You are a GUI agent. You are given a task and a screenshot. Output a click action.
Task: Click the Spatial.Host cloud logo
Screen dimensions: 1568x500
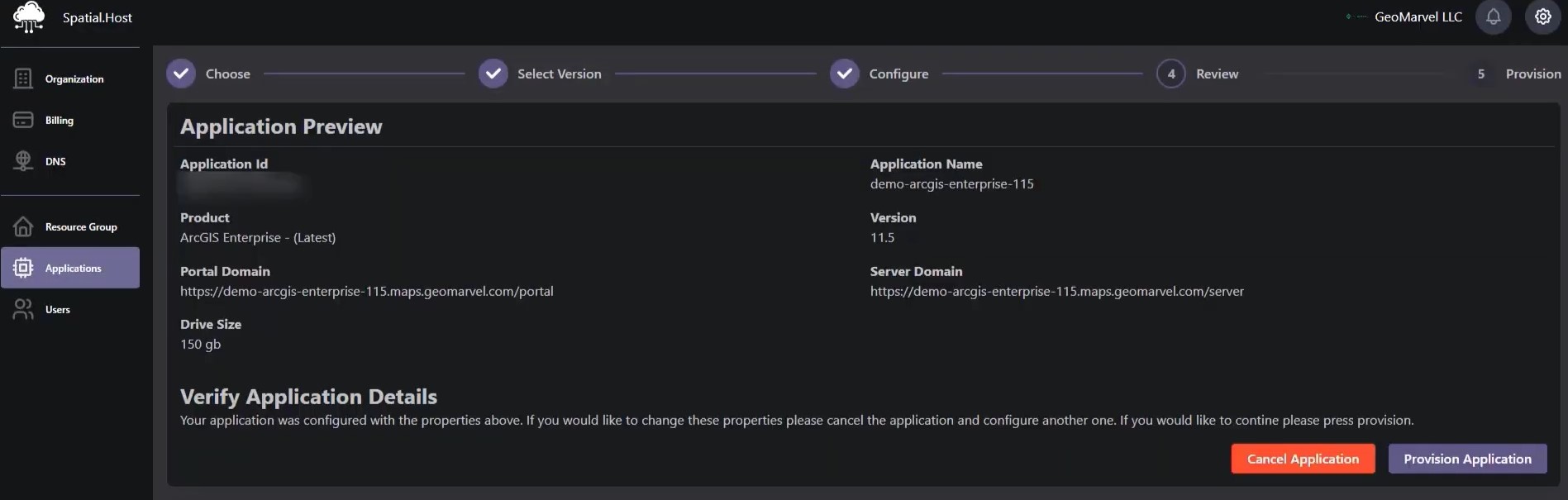[x=28, y=17]
